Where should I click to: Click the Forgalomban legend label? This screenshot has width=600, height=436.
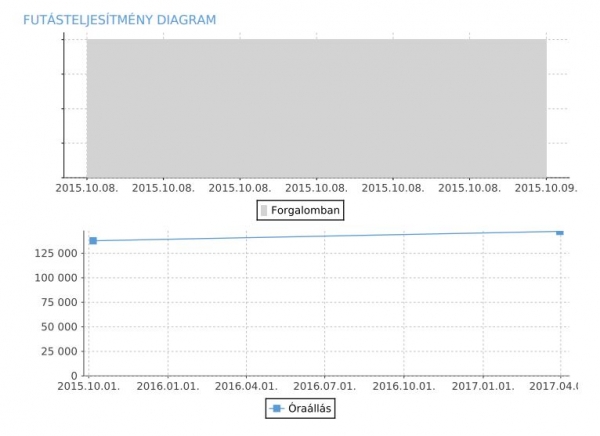[306, 210]
